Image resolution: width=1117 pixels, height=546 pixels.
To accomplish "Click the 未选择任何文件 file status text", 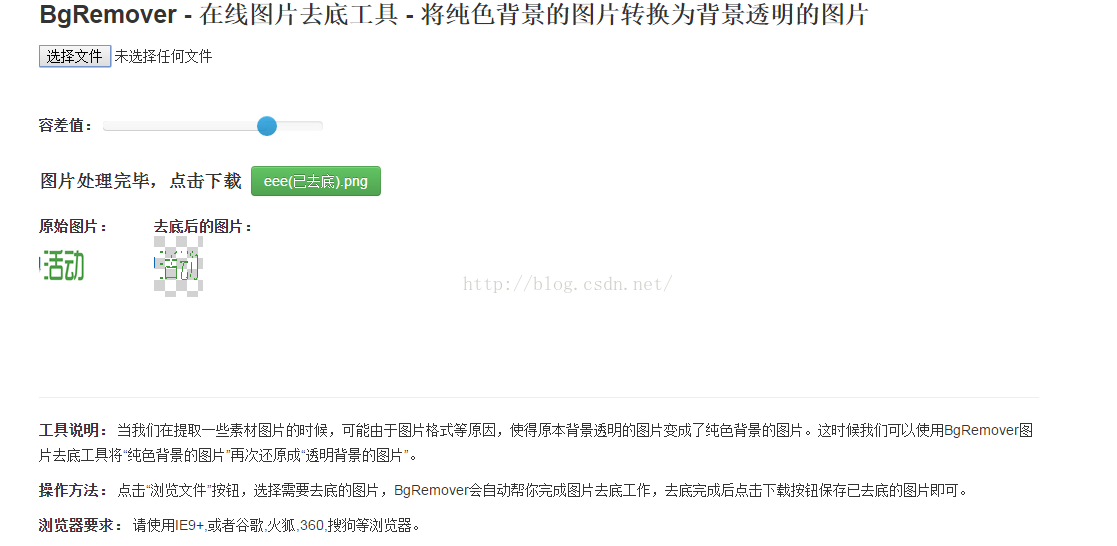I will click(x=163, y=56).
